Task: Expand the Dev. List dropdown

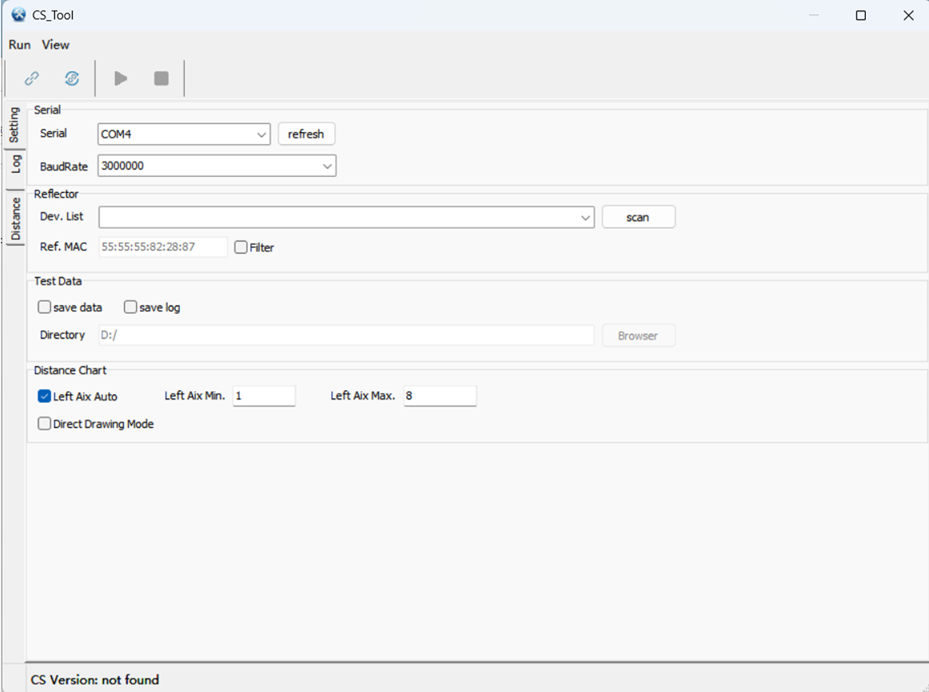Action: [x=587, y=217]
